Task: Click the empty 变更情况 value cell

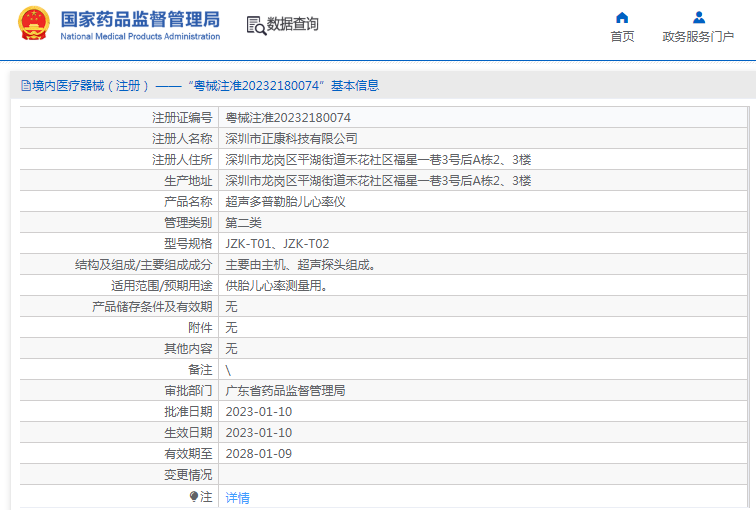Action: tap(483, 475)
